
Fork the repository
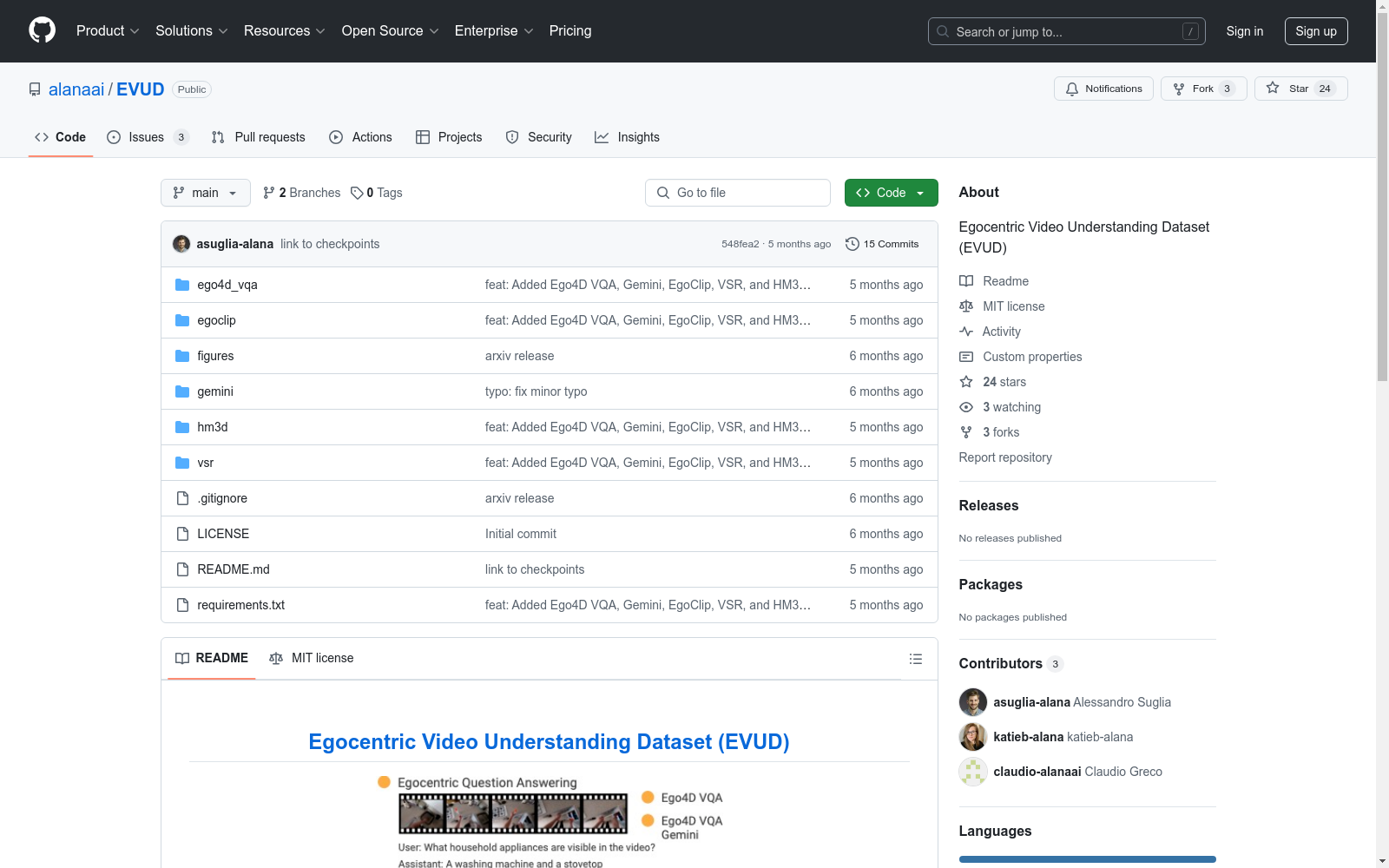click(1203, 89)
